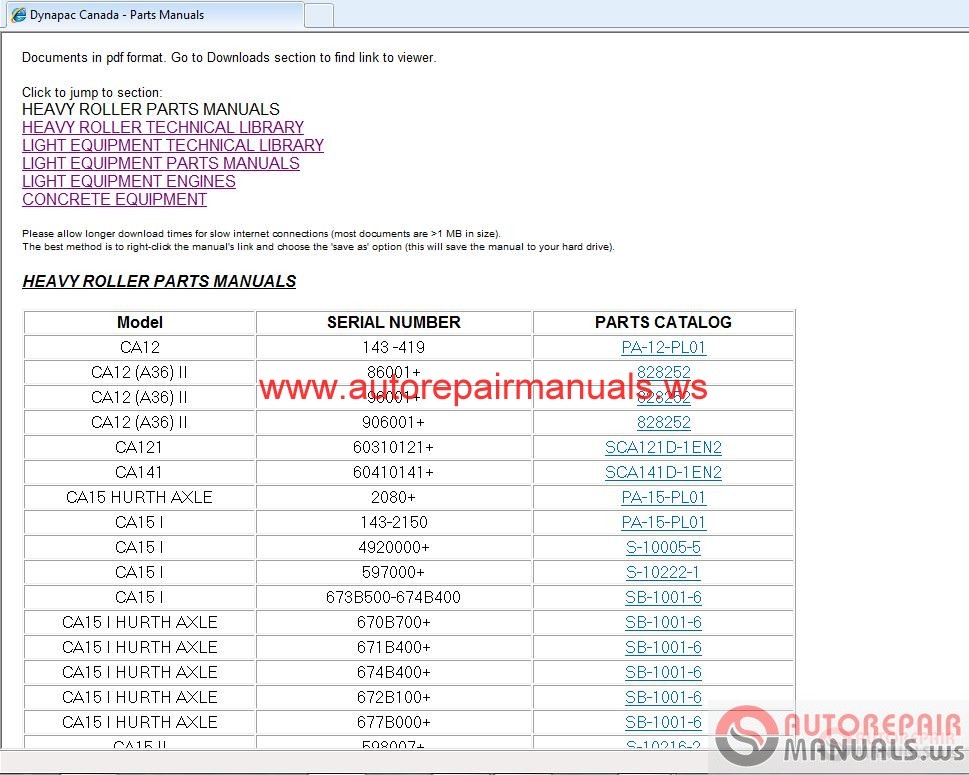
Task: Open the S-10222-1 parts catalog
Action: [x=663, y=572]
